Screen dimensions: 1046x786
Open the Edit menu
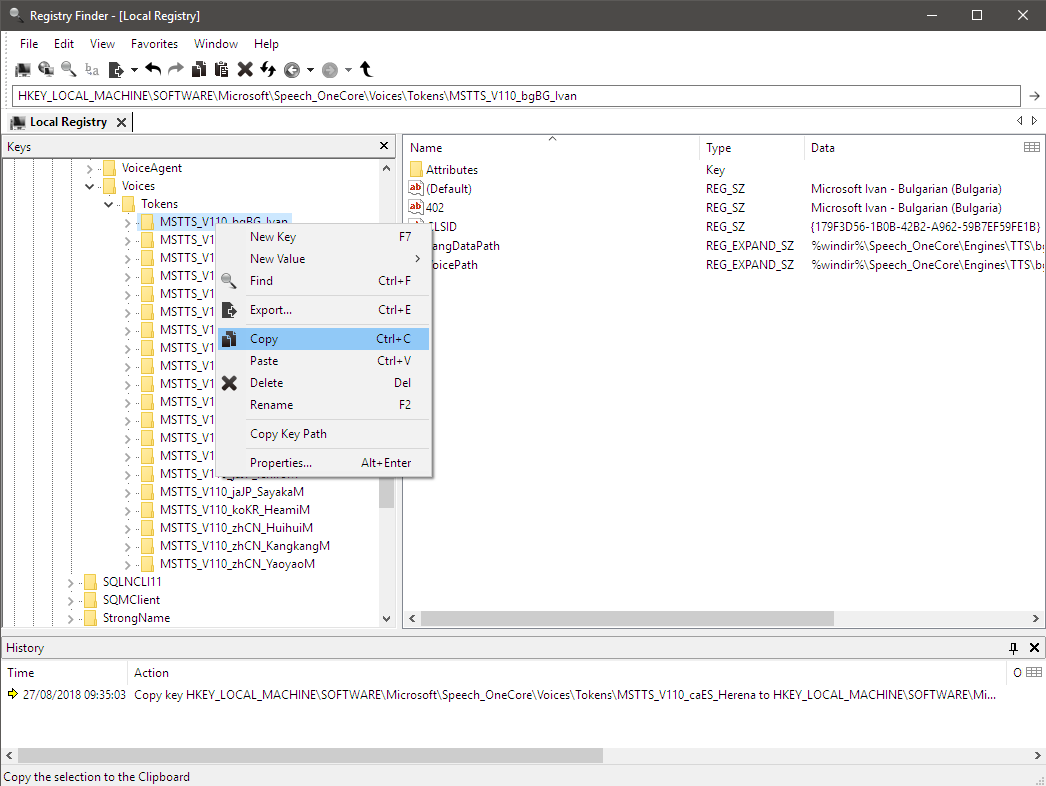coord(64,44)
